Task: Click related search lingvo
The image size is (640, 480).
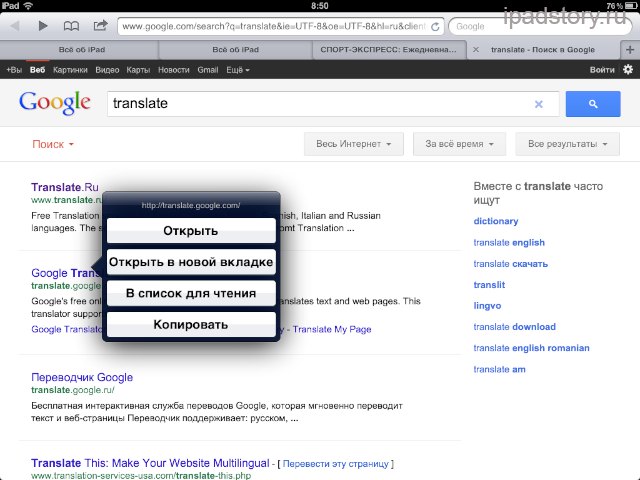Action: pos(487,306)
